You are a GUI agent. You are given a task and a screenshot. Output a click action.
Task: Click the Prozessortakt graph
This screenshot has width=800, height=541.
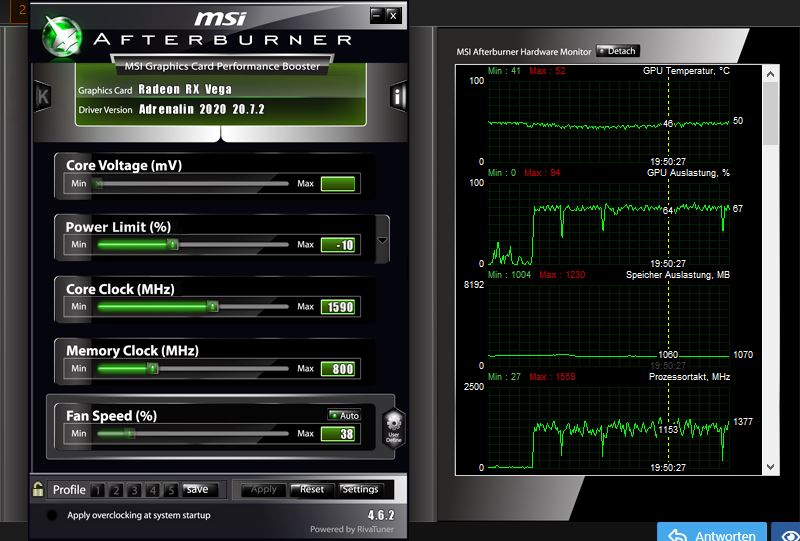click(609, 427)
